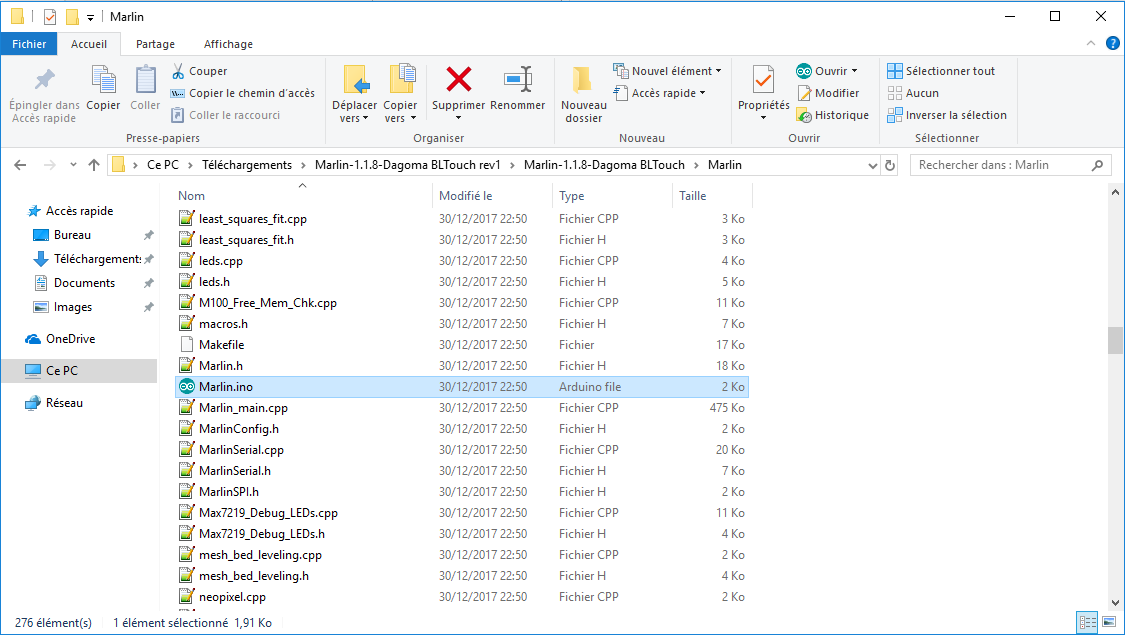This screenshot has height=635, width=1125.
Task: Expand the Ouvrir dropdown arrow
Action: pyautogui.click(x=855, y=71)
